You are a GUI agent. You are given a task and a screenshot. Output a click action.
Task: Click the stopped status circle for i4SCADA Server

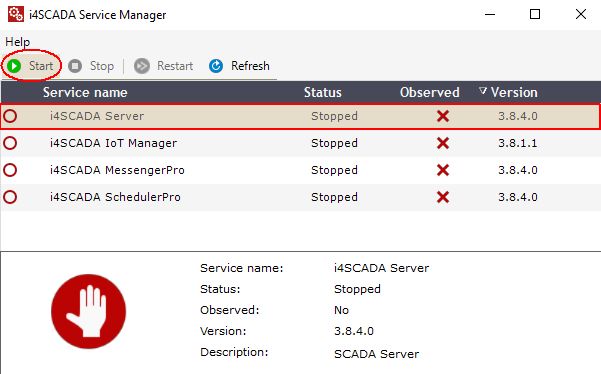pyautogui.click(x=10, y=116)
